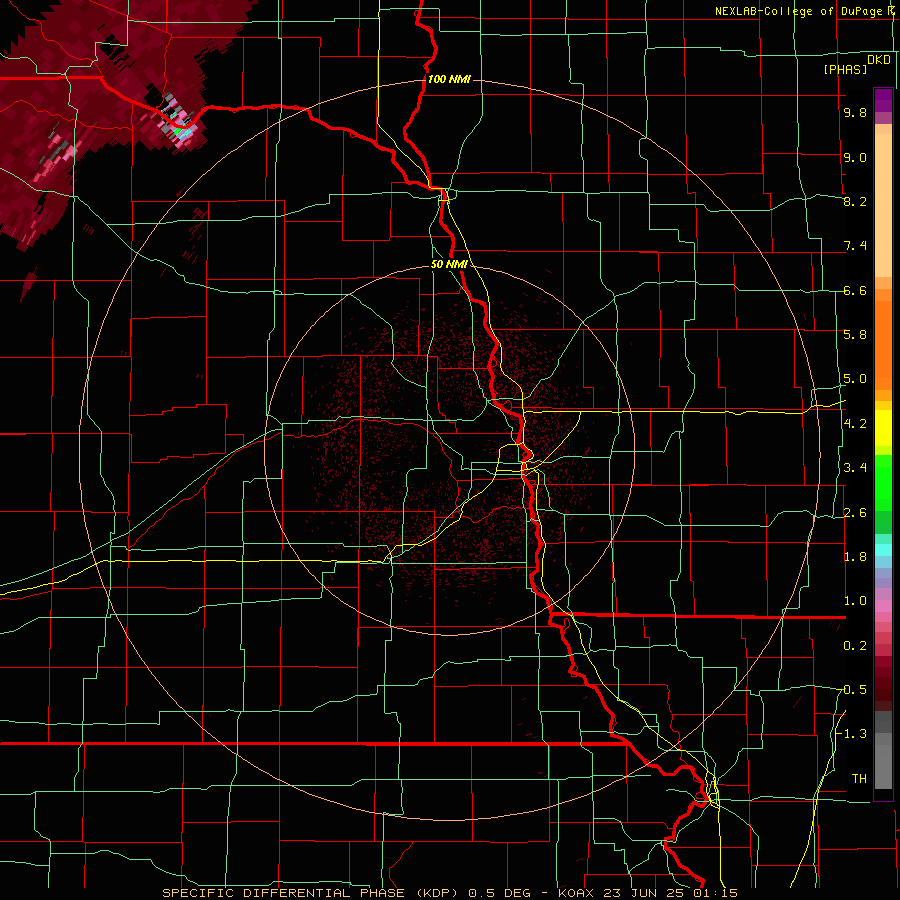Image resolution: width=900 pixels, height=900 pixels.
Task: Click the 1.8 value on the color scale
Action: click(x=855, y=557)
